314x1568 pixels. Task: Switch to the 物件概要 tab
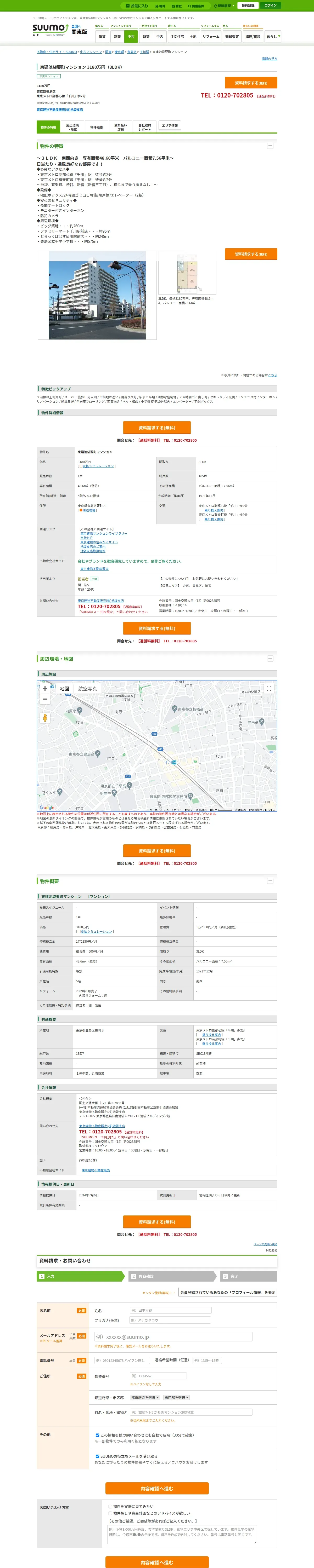coord(96,127)
